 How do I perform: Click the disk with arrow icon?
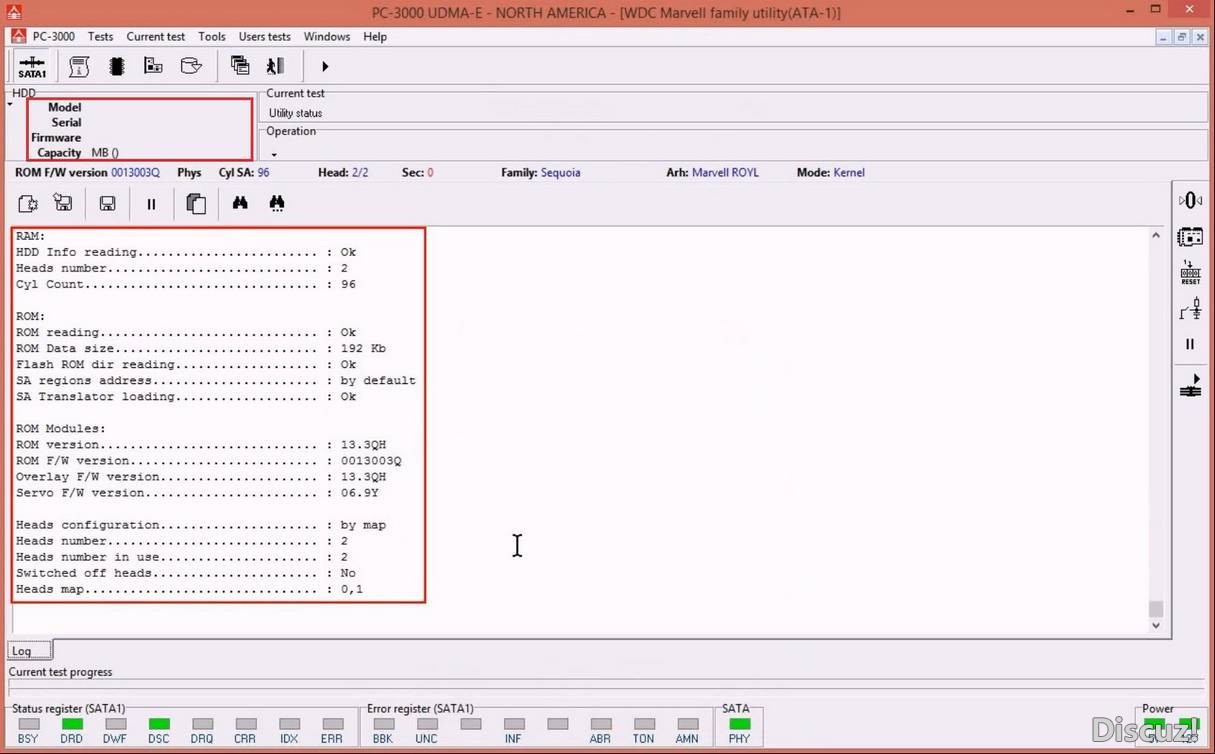pyautogui.click(x=191, y=66)
